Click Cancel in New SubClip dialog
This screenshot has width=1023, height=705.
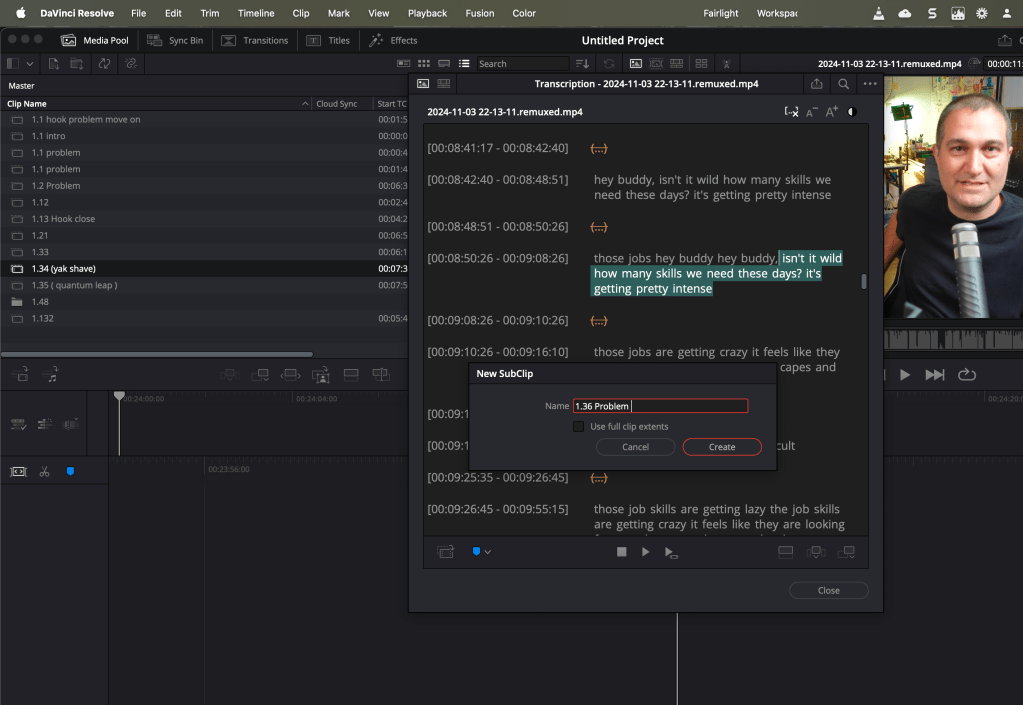(635, 447)
